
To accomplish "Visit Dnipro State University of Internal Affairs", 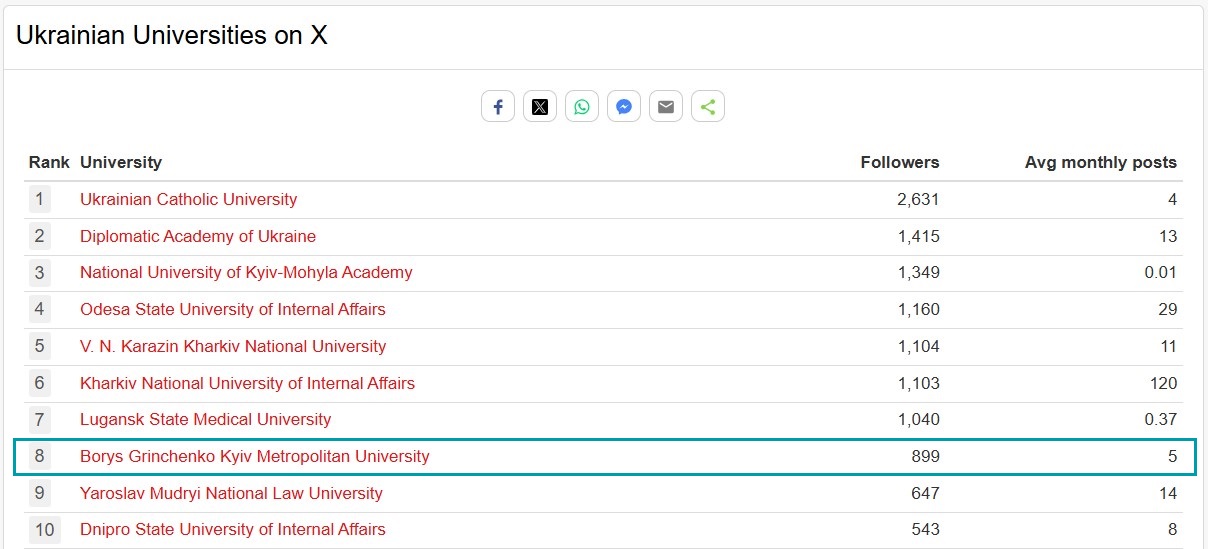I will 232,529.
